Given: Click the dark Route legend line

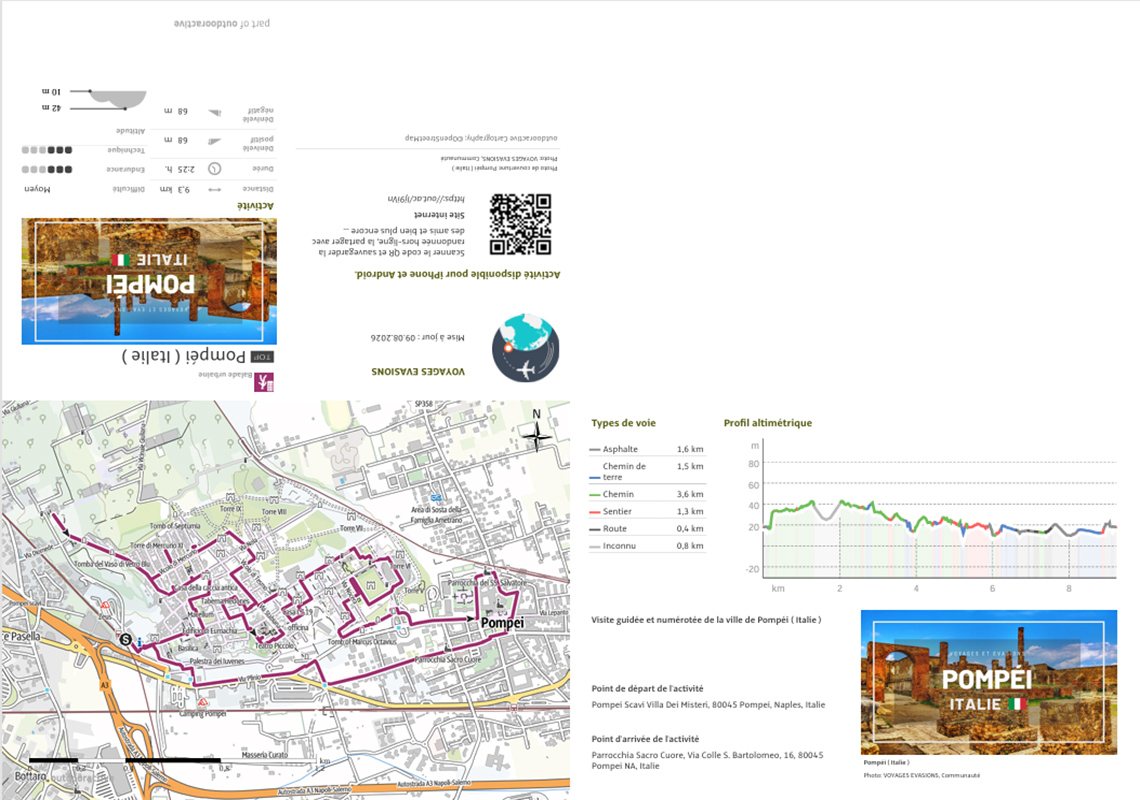Looking at the screenshot, I should (x=595, y=529).
